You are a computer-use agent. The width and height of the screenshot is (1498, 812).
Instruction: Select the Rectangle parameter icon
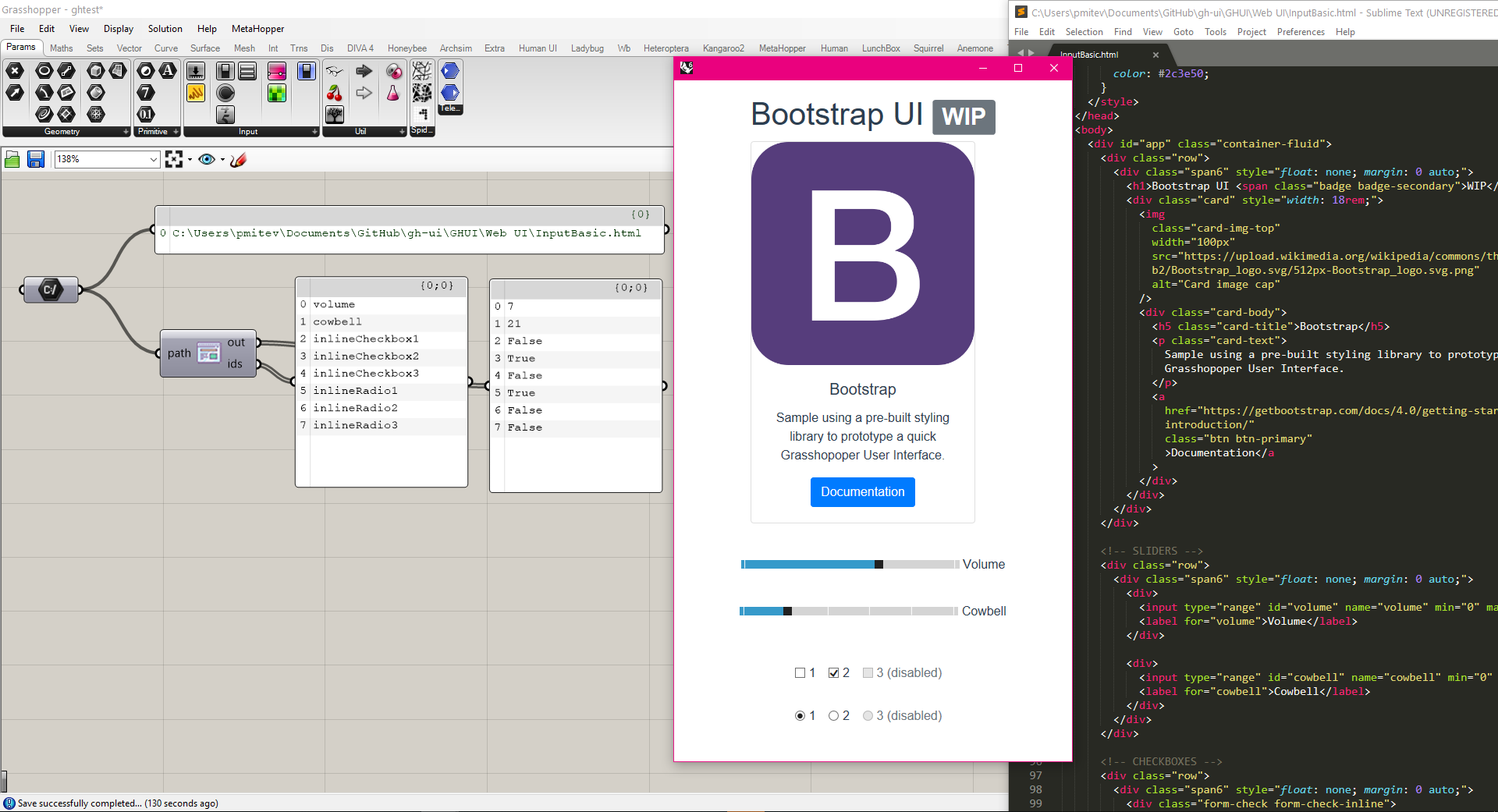pos(66,93)
